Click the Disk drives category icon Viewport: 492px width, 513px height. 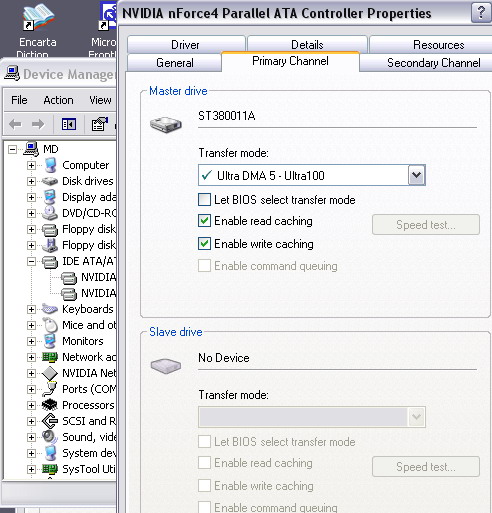[x=50, y=181]
